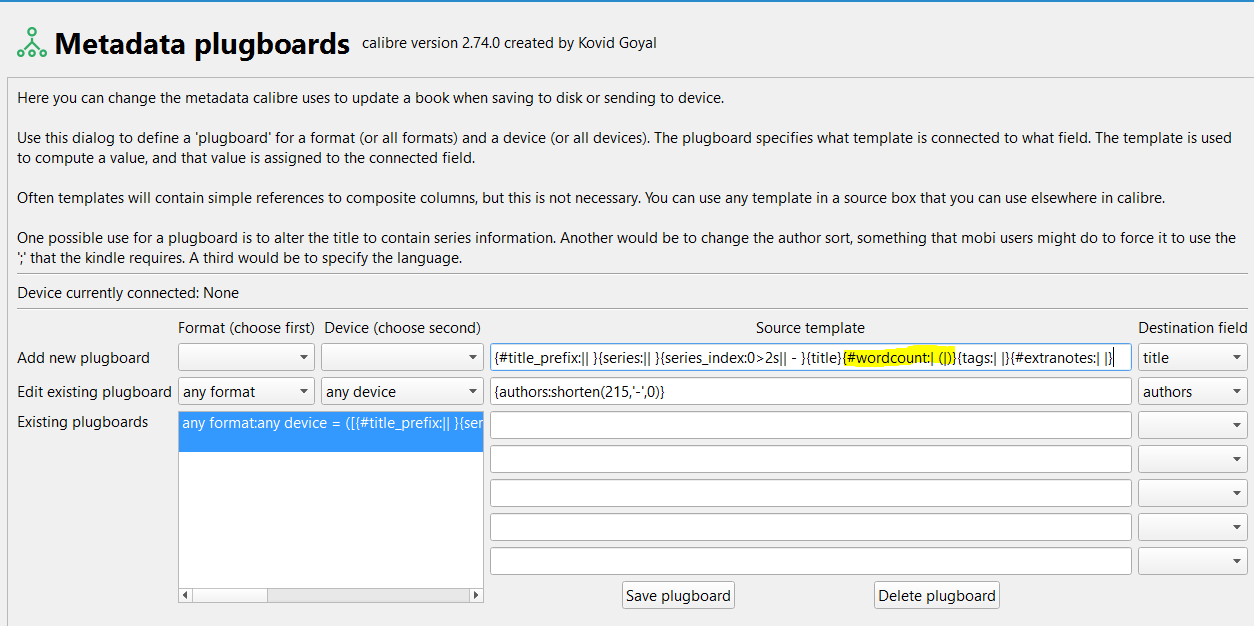
Task: Open the 'authors' destination field dropdown
Action: (x=1192, y=391)
